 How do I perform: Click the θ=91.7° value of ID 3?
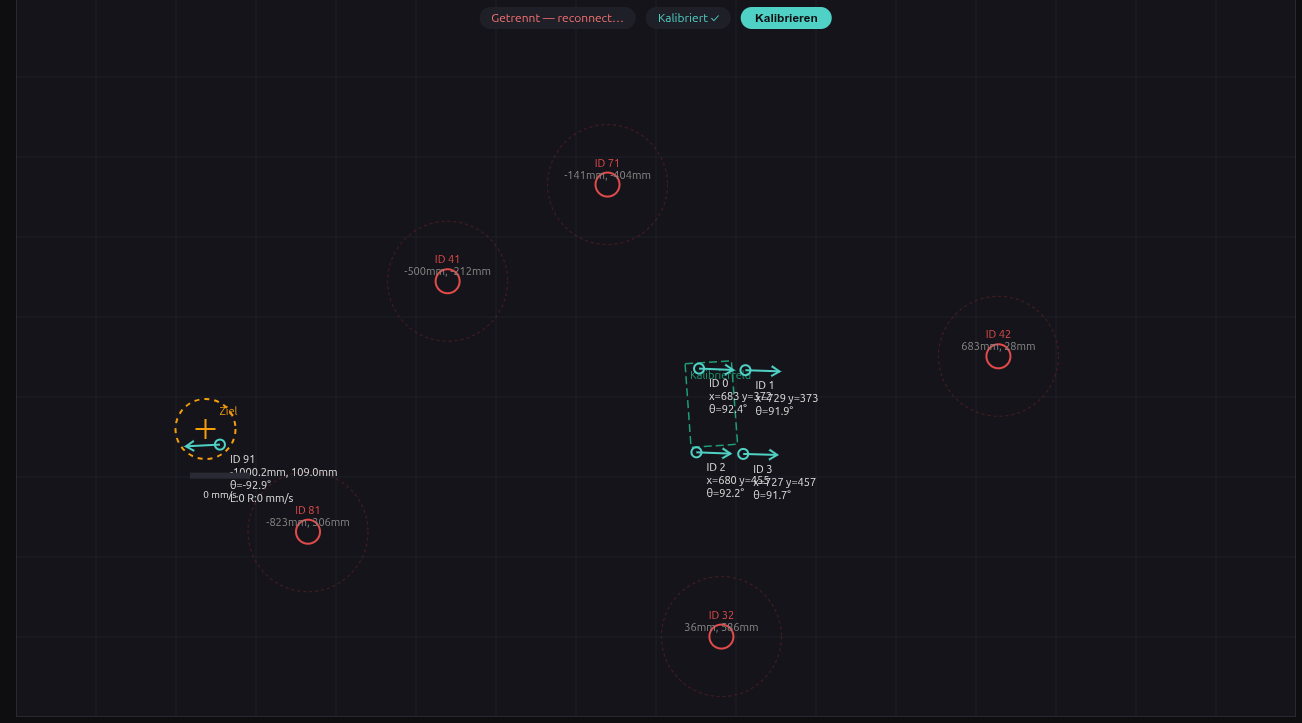[x=772, y=495]
